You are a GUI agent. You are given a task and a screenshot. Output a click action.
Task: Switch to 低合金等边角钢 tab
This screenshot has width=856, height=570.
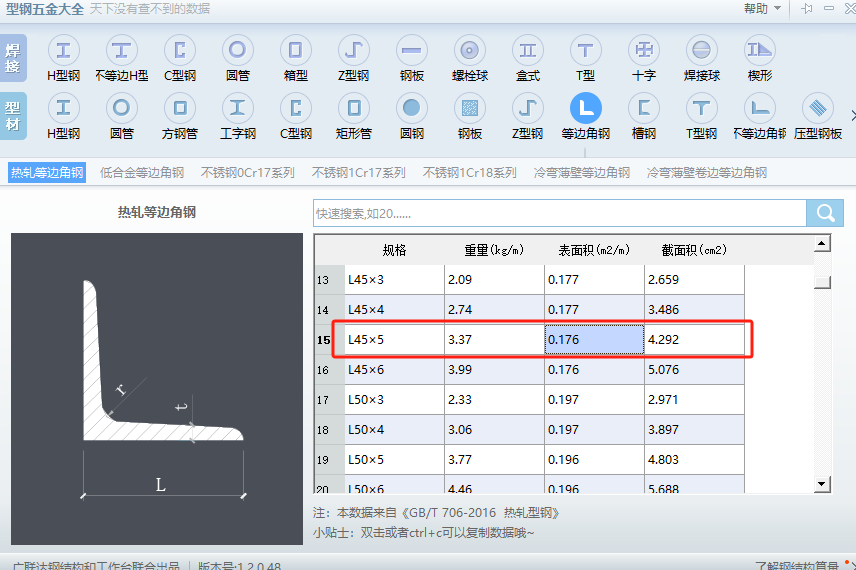point(142,173)
